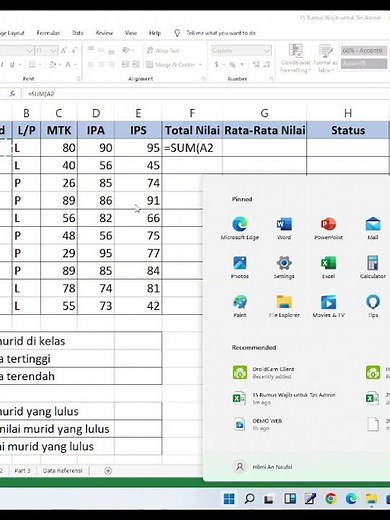This screenshot has width=390, height=520.
Task: Click the Insert Function fx icon
Action: pyautogui.click(x=12, y=94)
